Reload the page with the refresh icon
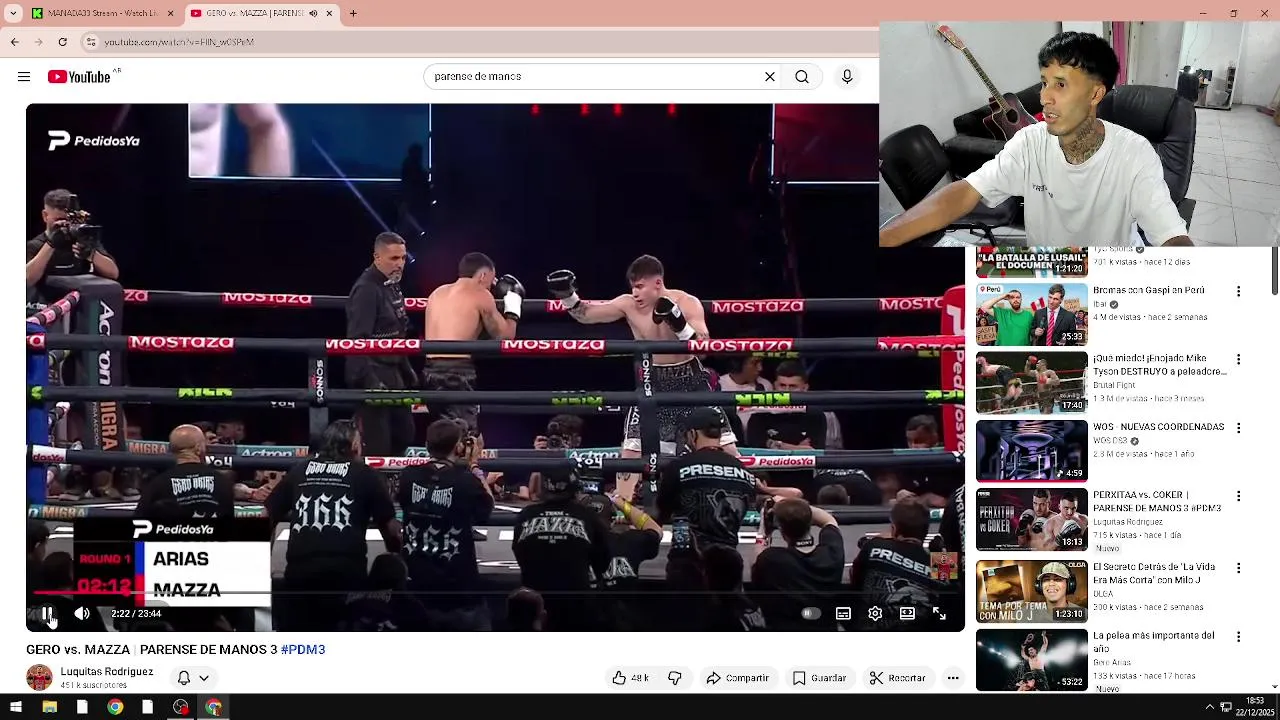Viewport: 1280px width, 720px height. (63, 42)
